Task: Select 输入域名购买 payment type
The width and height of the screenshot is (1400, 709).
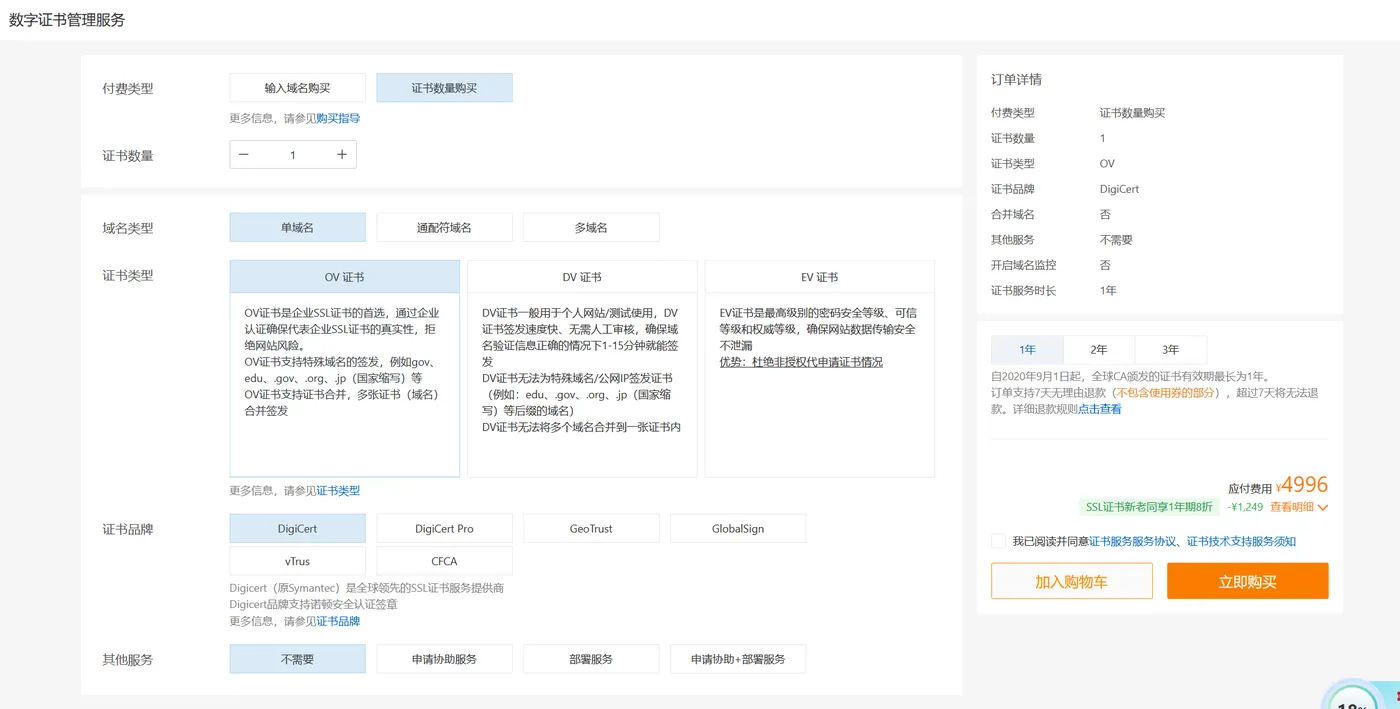Action: point(297,88)
